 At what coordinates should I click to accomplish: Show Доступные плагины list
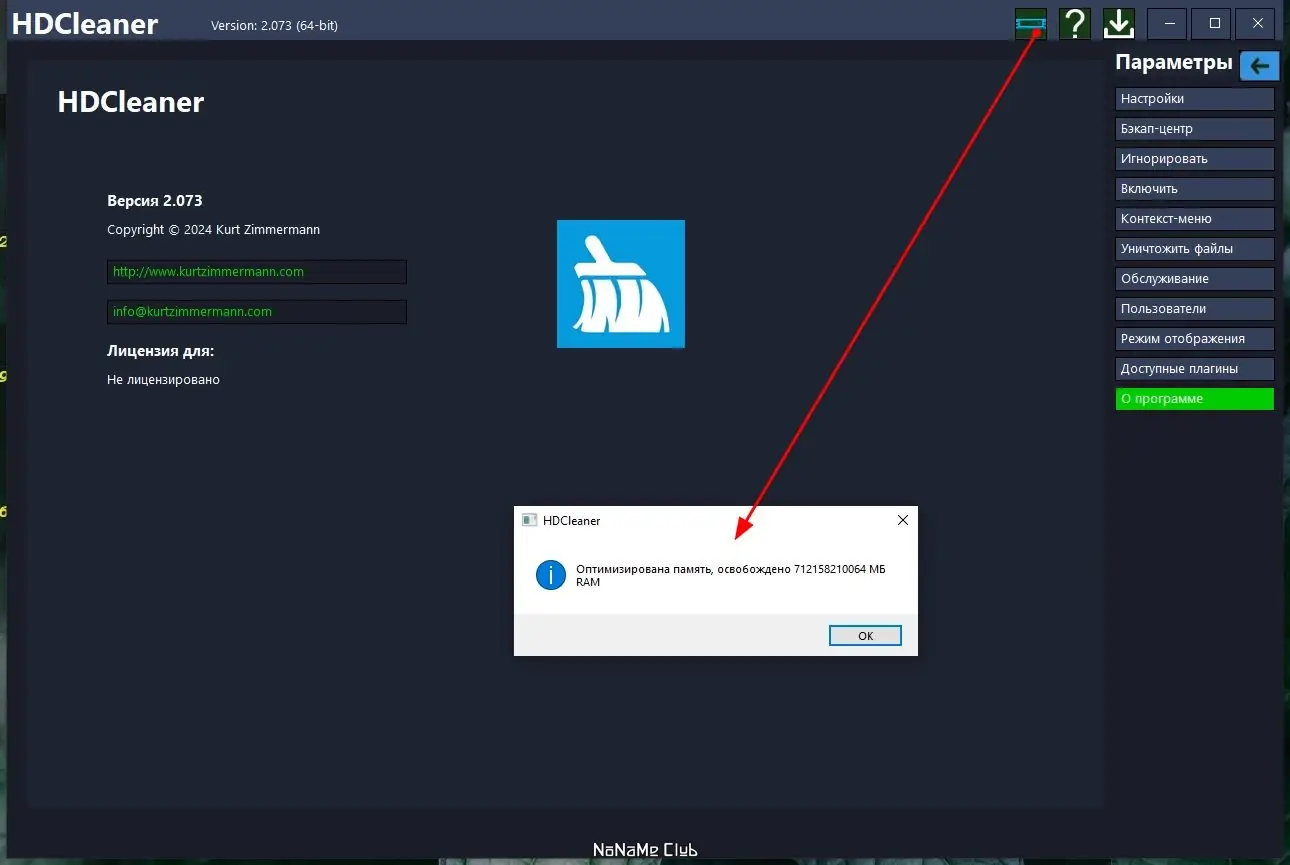[x=1195, y=369]
